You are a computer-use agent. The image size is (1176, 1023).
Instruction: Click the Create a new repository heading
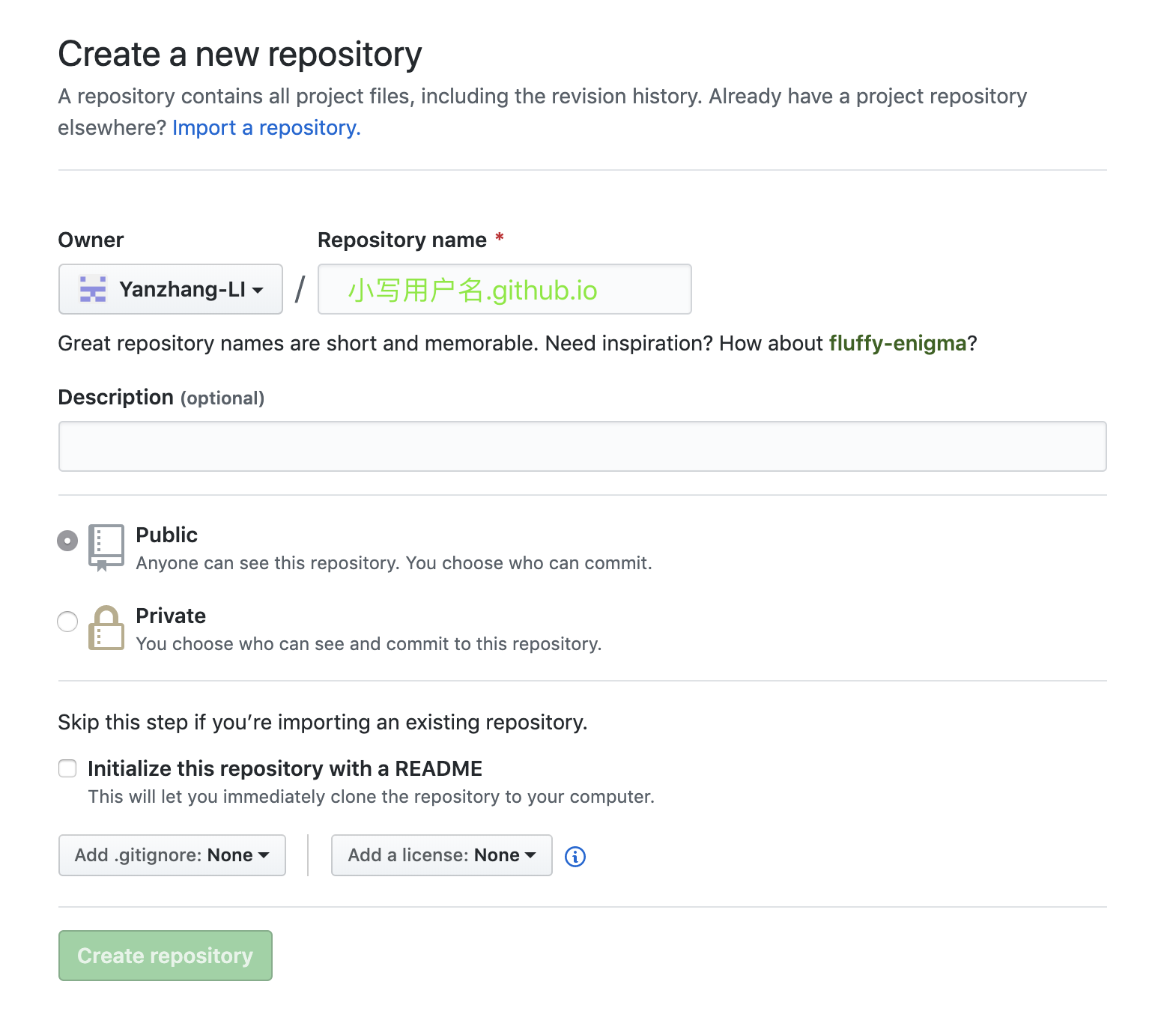[x=240, y=54]
